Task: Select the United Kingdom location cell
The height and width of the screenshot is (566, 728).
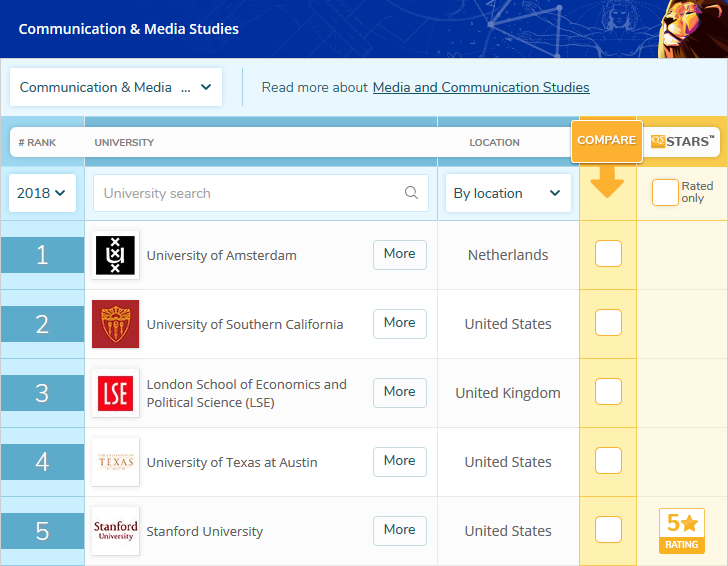Action: (x=508, y=393)
